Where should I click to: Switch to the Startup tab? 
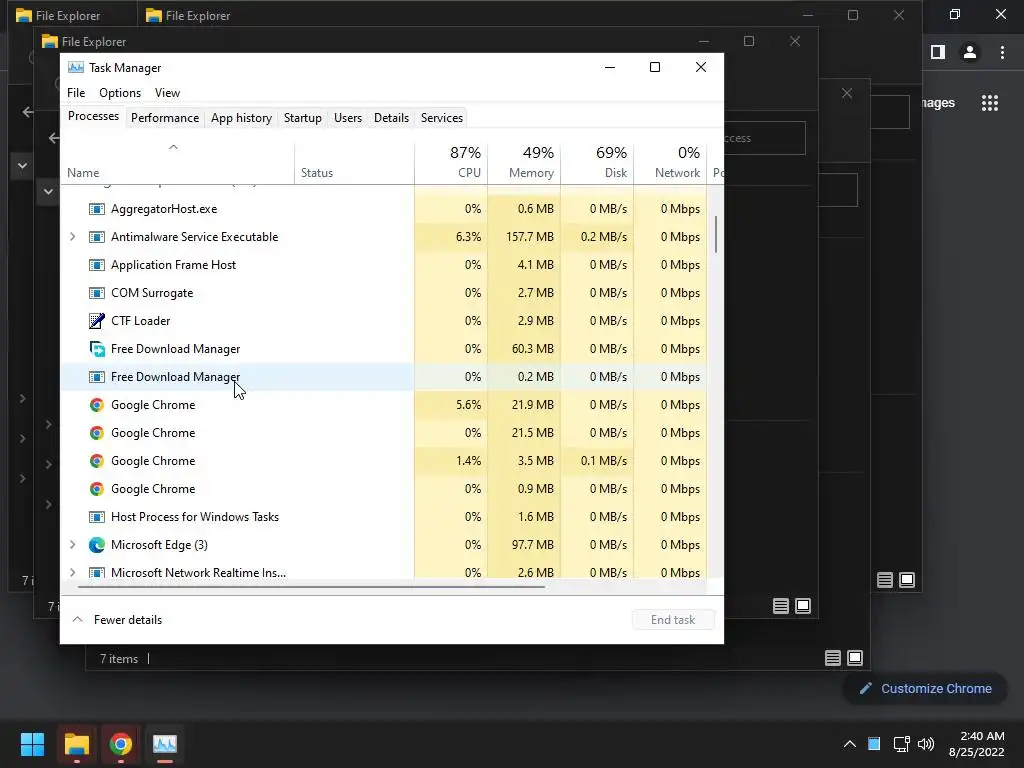pos(302,118)
